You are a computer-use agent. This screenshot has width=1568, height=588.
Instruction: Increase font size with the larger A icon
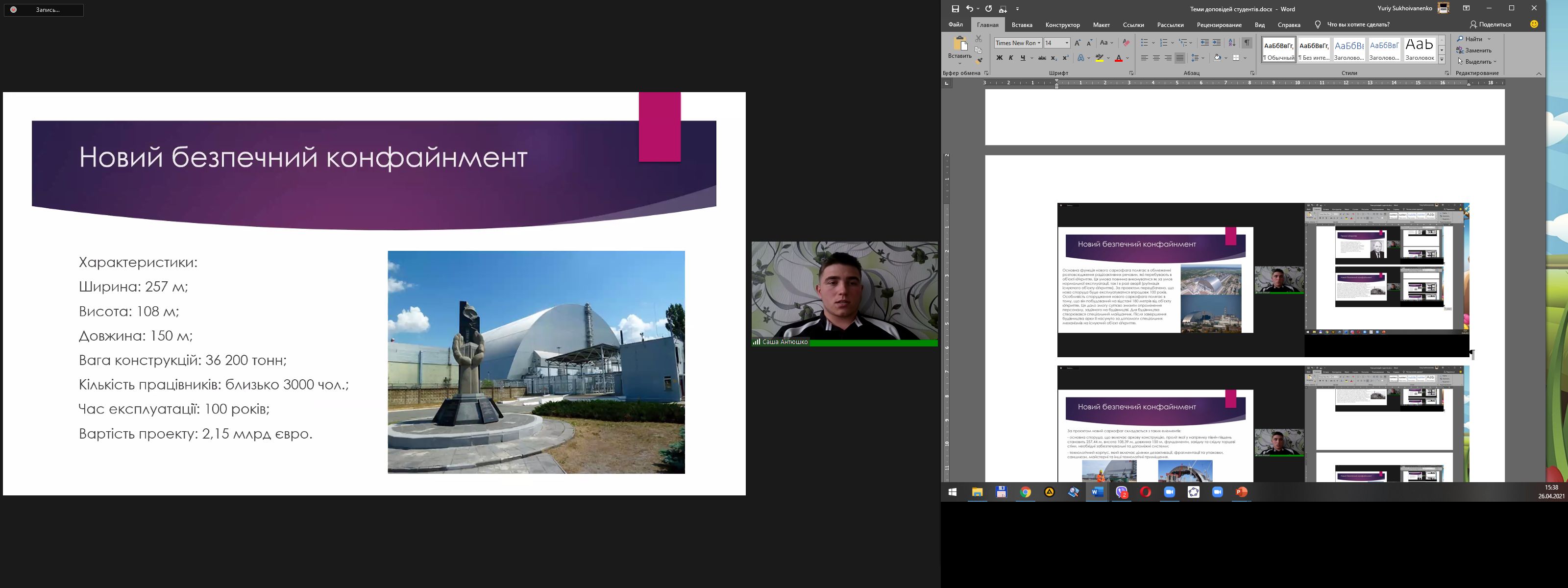(1078, 43)
